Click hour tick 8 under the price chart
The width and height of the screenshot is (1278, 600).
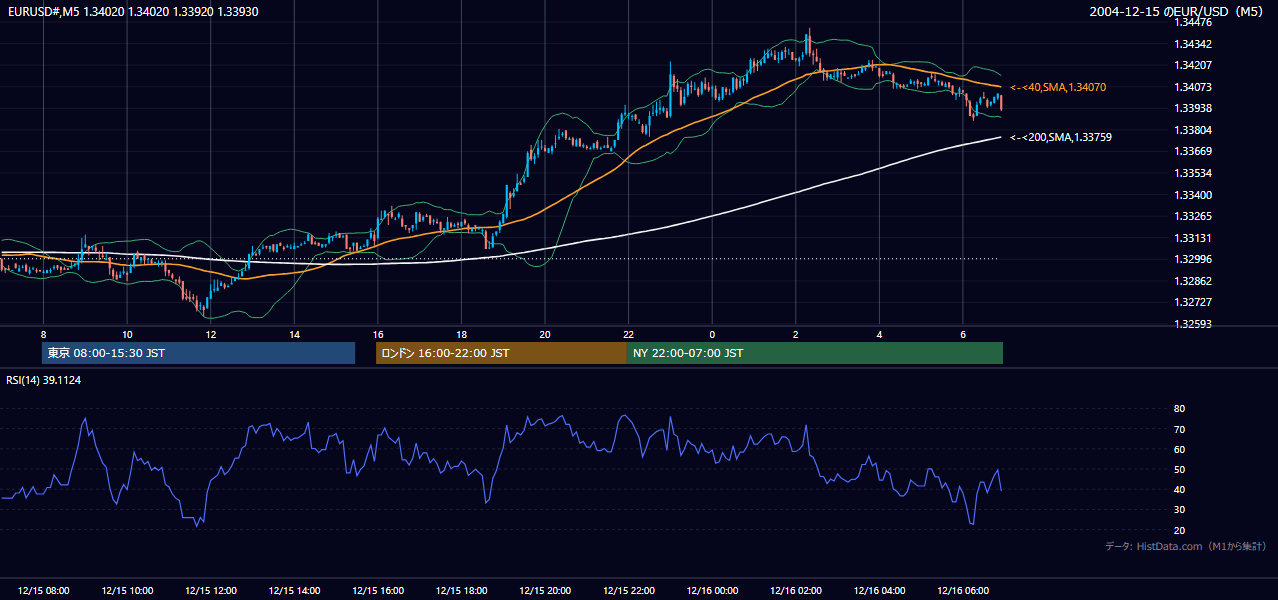pos(43,334)
